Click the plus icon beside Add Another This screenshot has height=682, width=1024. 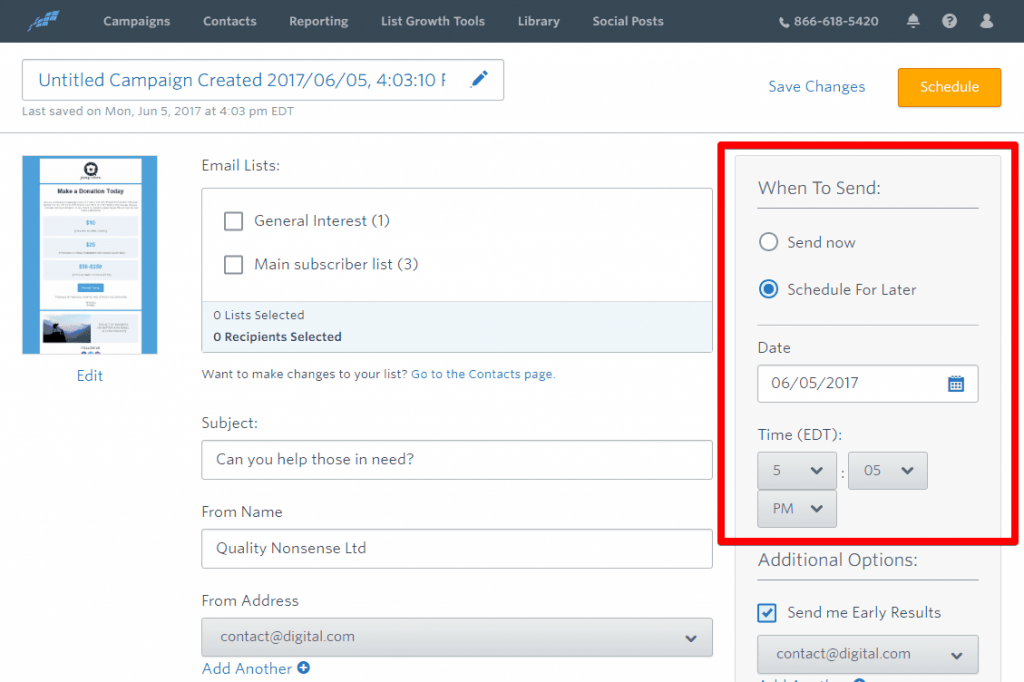coord(303,668)
